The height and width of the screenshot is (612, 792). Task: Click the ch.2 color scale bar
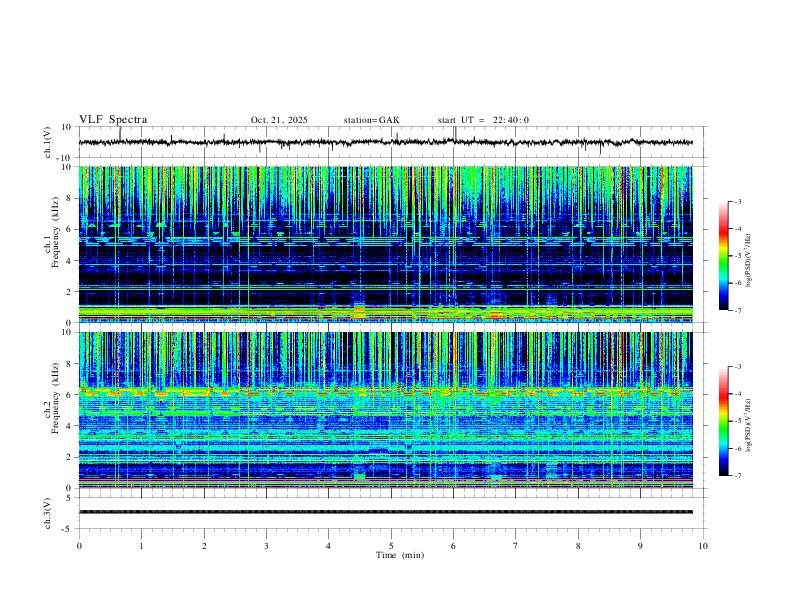tap(724, 421)
